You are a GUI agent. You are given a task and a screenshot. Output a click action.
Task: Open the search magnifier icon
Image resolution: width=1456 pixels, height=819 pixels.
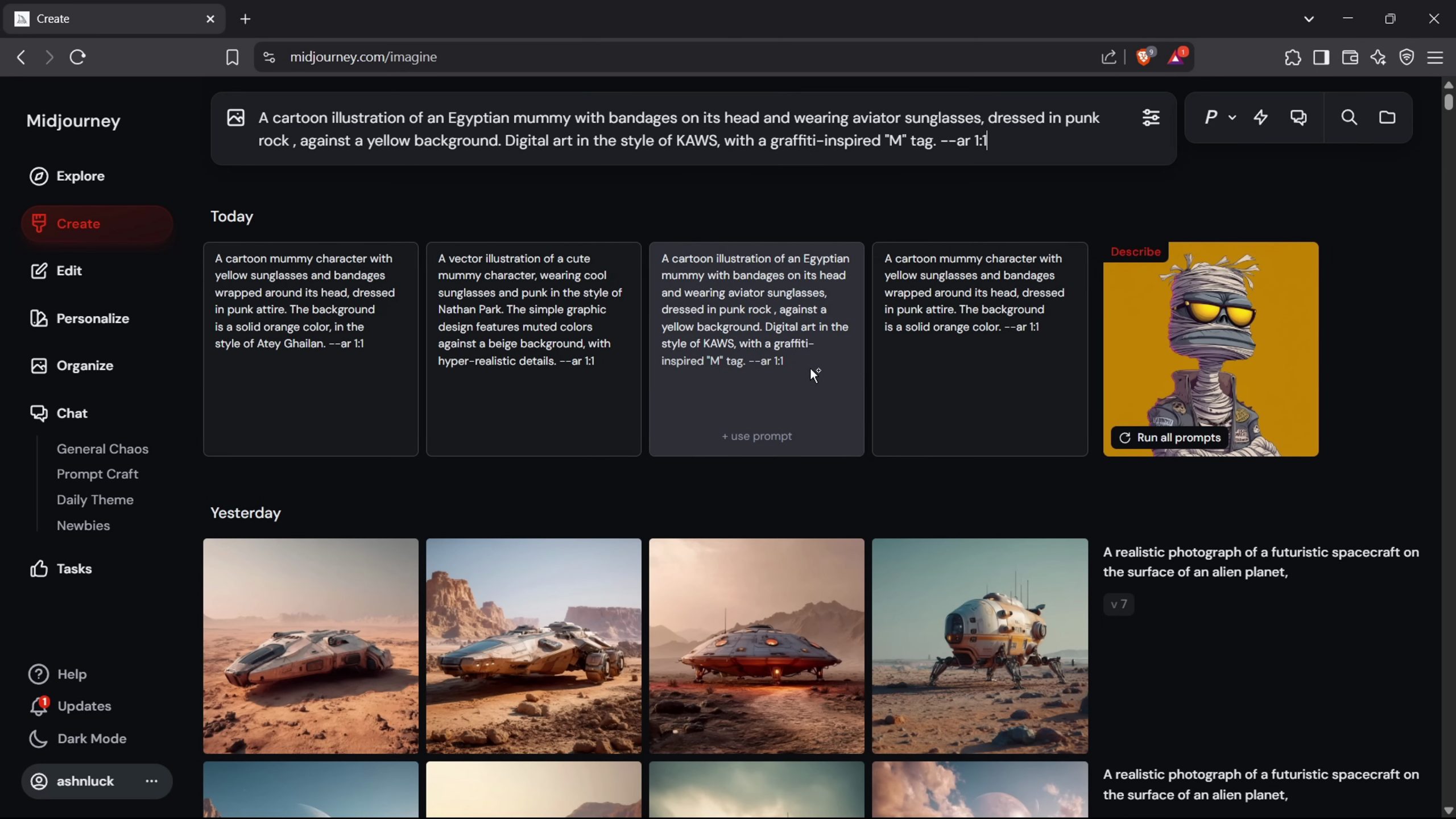click(x=1349, y=117)
